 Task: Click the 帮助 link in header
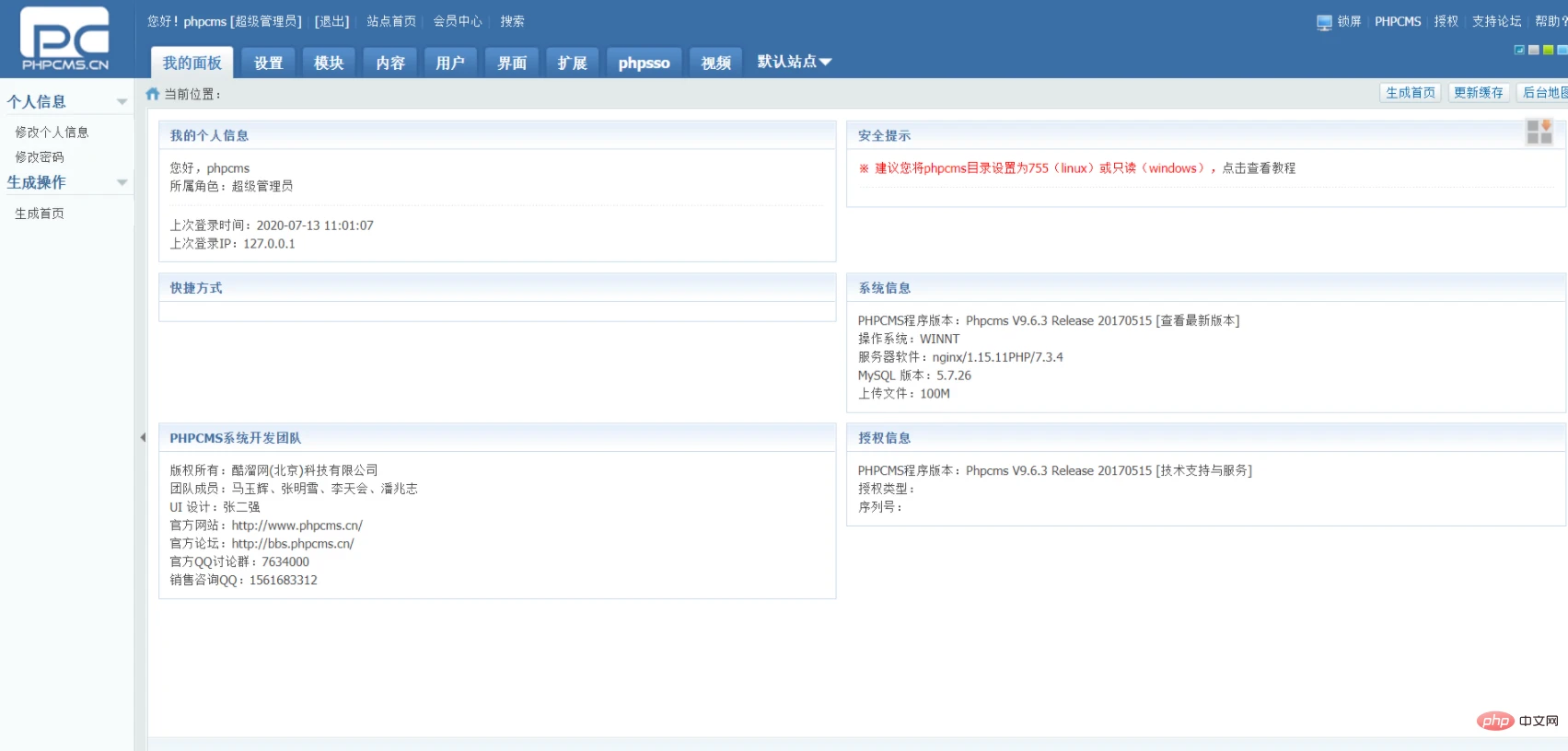1551,21
